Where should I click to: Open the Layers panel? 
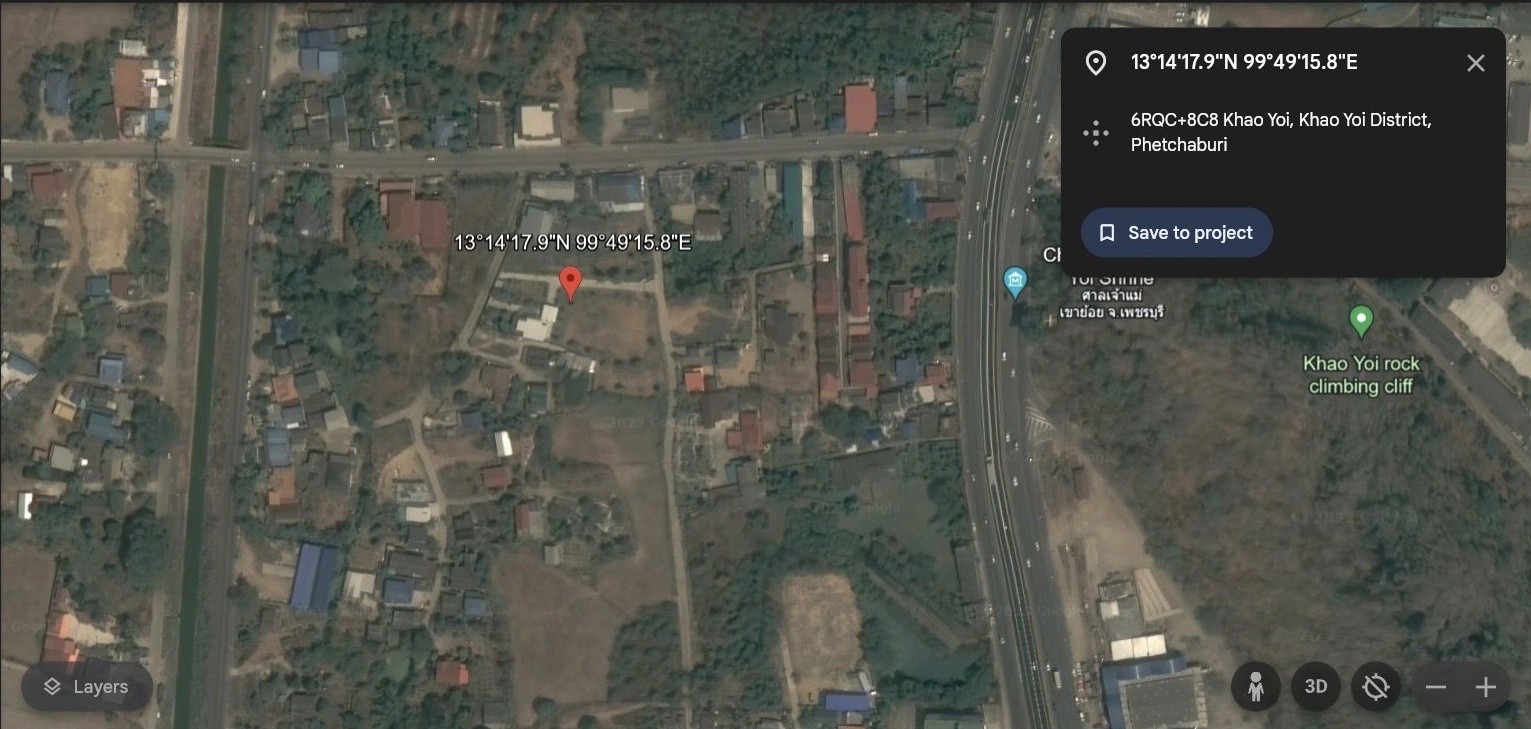(87, 687)
